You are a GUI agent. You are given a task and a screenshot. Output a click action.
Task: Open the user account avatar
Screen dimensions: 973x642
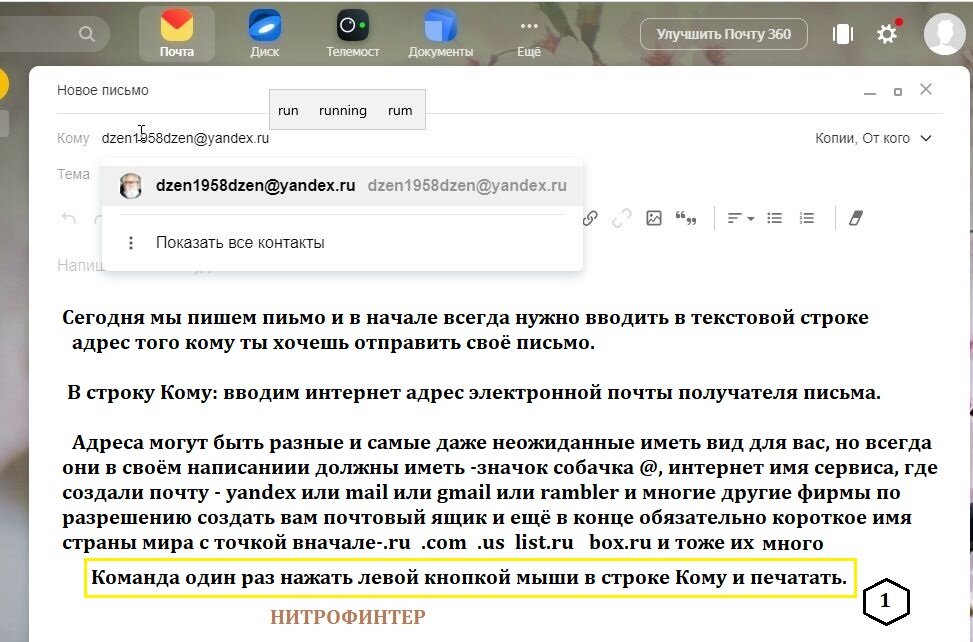coord(944,33)
